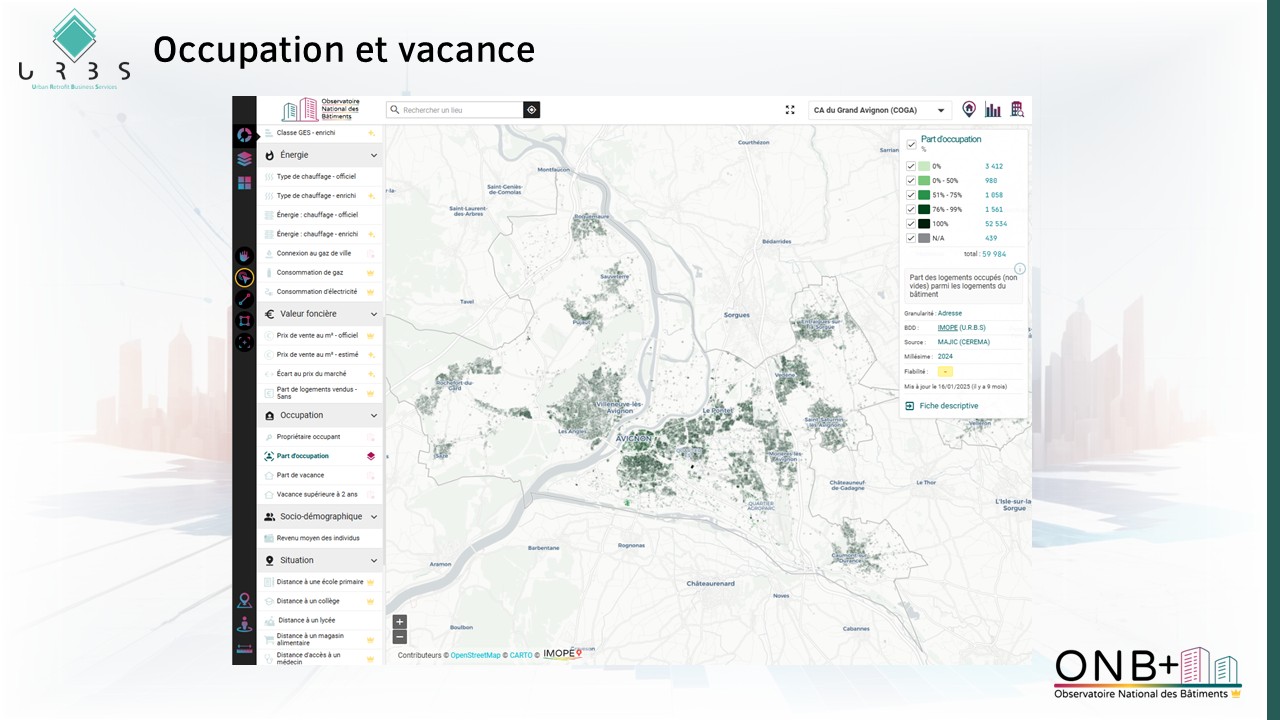Toggle the N/A legend checkbox
Screen dimensions: 1280x720
911,238
